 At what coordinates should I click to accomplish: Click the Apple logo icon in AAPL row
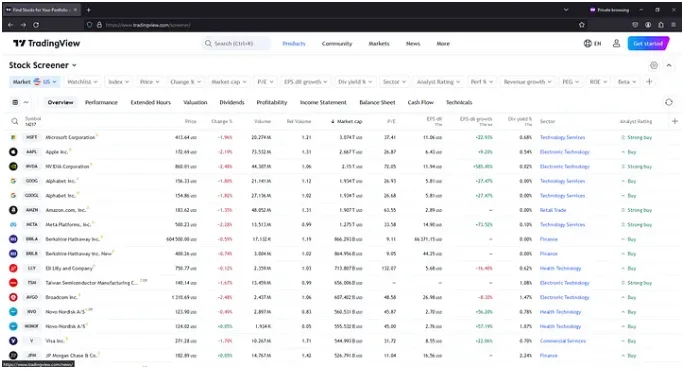[x=13, y=152]
